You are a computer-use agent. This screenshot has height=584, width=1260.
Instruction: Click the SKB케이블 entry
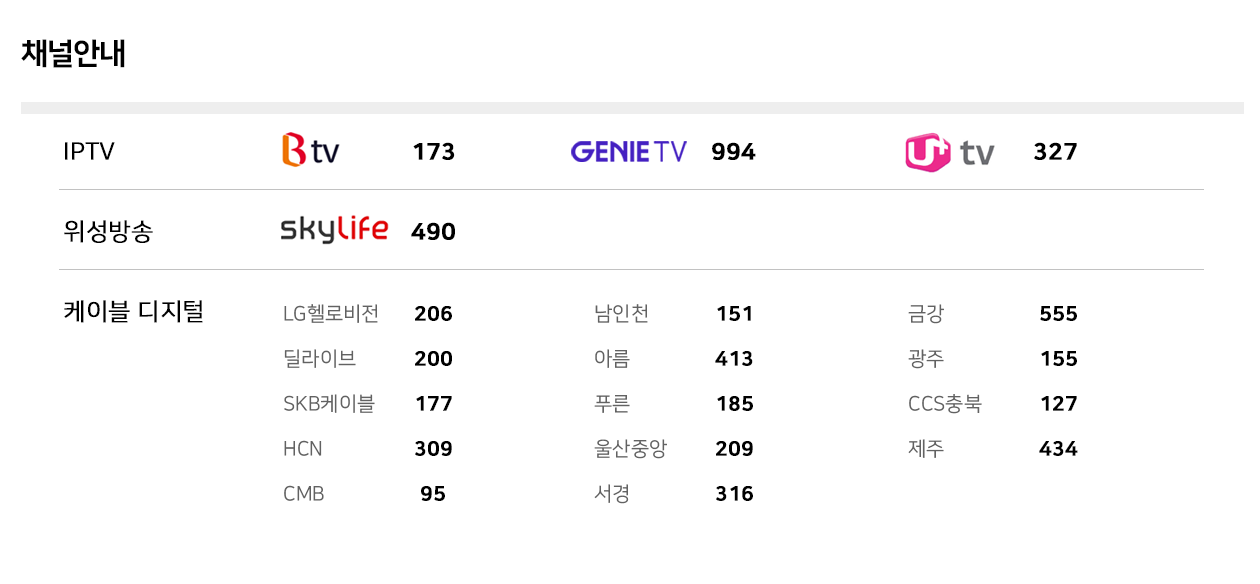coord(329,404)
